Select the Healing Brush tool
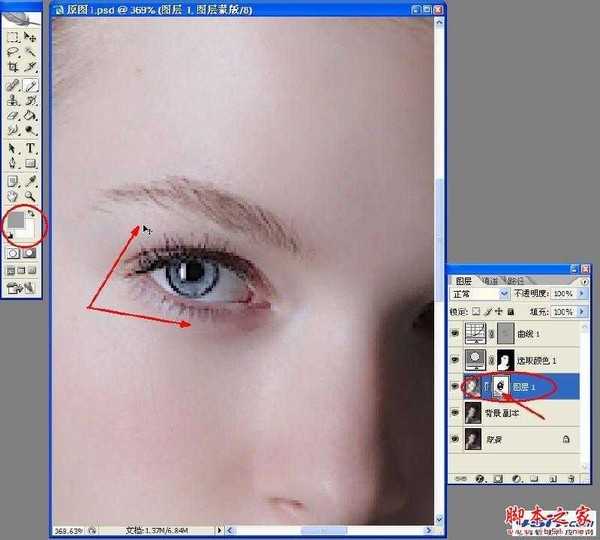 coord(13,85)
